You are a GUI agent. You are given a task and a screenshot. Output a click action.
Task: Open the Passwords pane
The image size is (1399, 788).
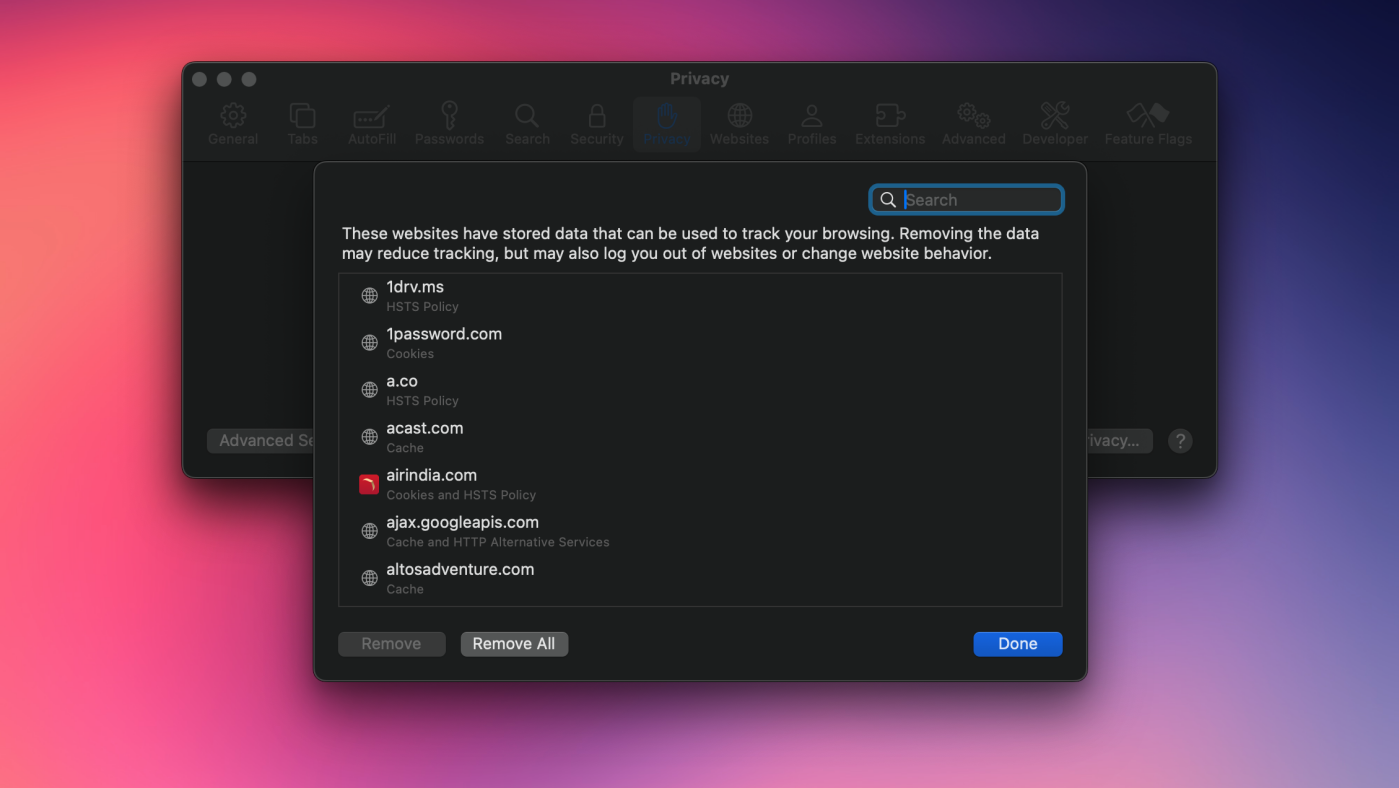tap(449, 124)
